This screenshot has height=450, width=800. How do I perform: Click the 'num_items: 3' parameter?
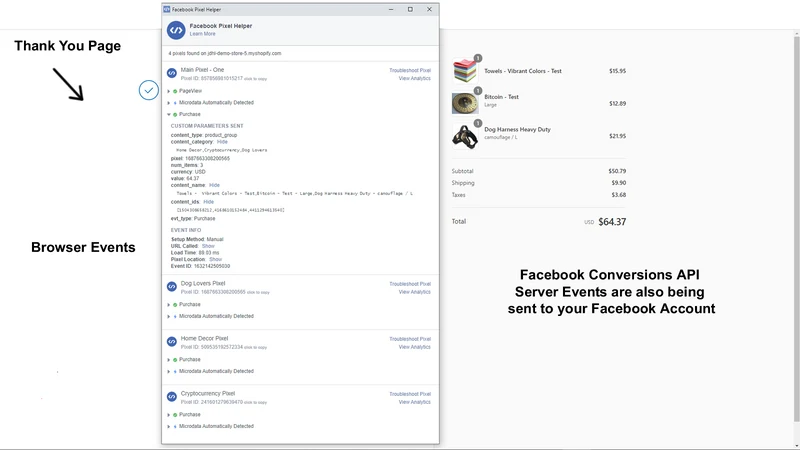pos(187,165)
